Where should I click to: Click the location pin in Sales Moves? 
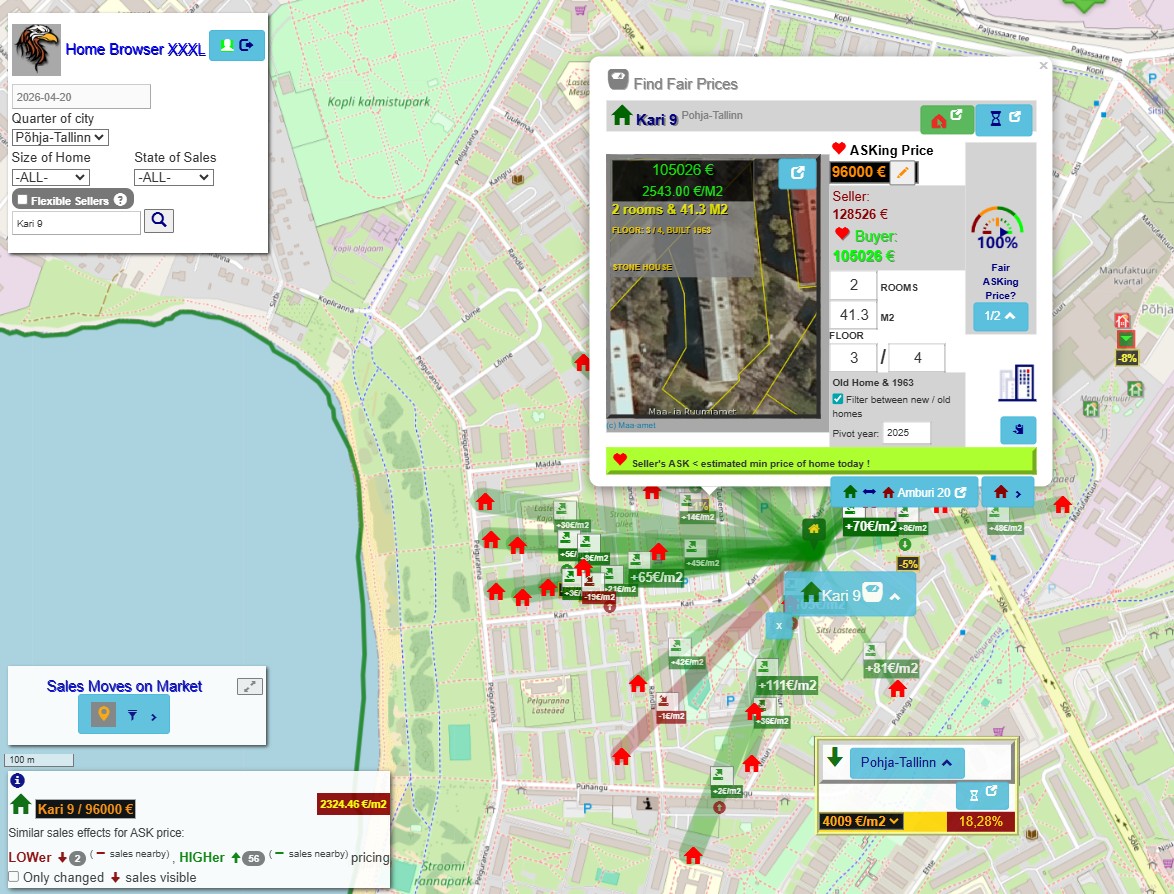(102, 715)
